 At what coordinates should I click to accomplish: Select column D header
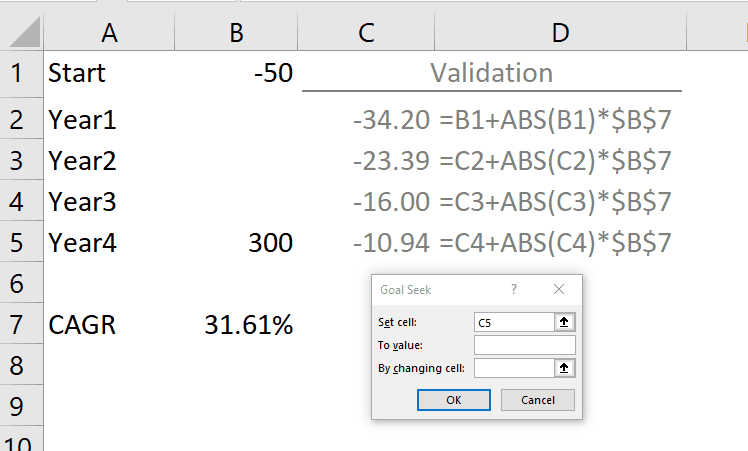[x=559, y=33]
